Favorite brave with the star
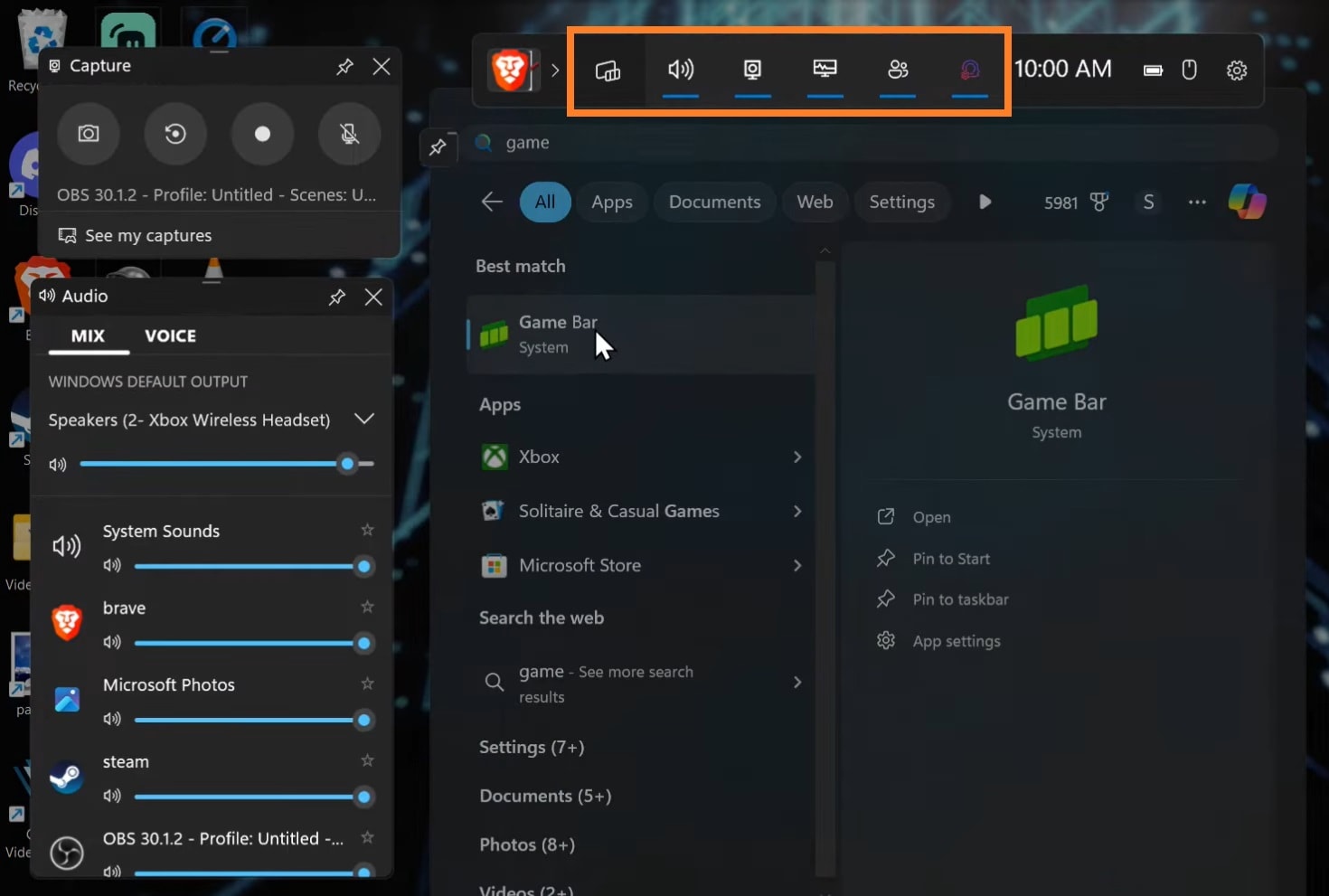This screenshot has height=896, width=1329. coord(367,607)
